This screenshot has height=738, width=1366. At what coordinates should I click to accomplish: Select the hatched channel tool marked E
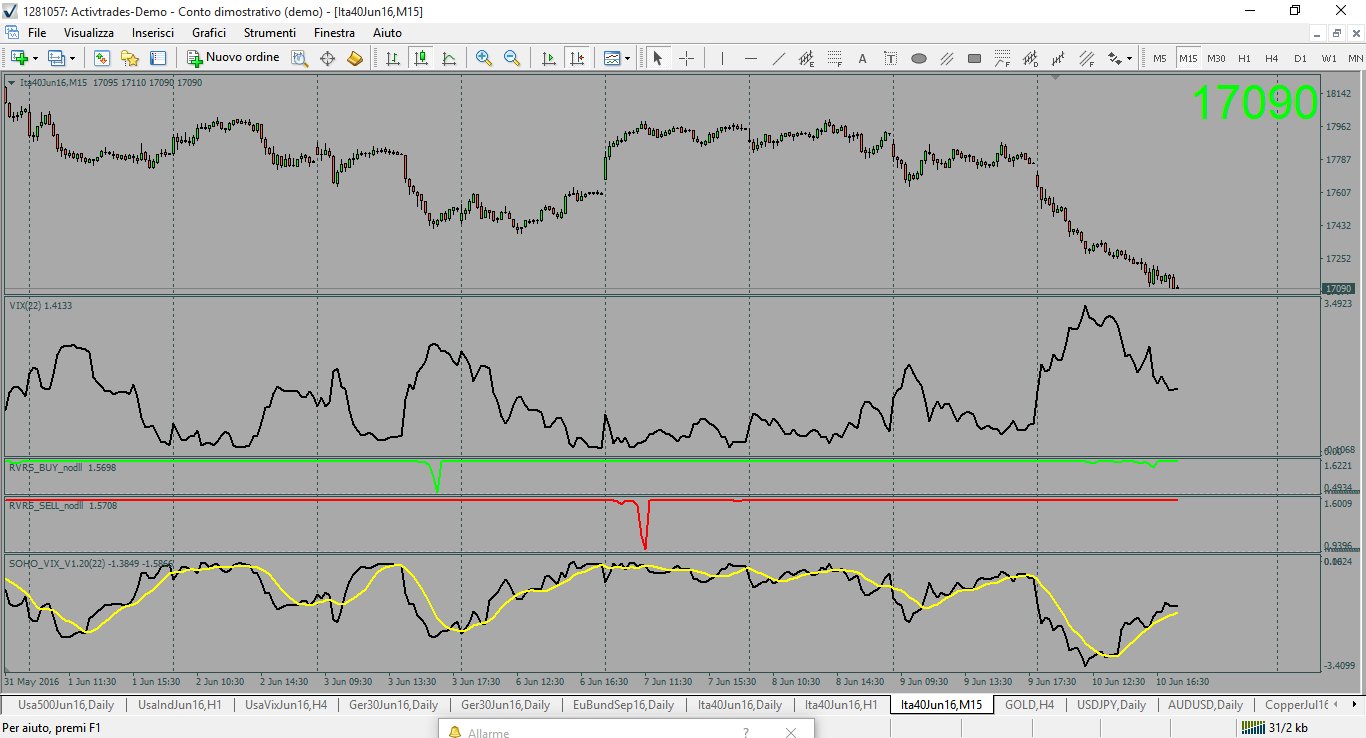coord(806,58)
